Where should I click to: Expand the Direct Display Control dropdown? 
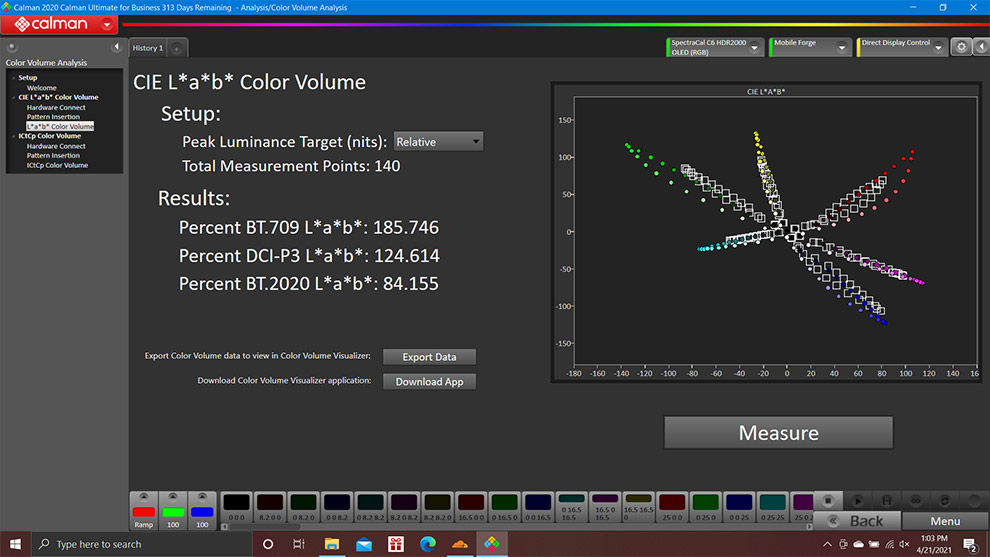939,47
